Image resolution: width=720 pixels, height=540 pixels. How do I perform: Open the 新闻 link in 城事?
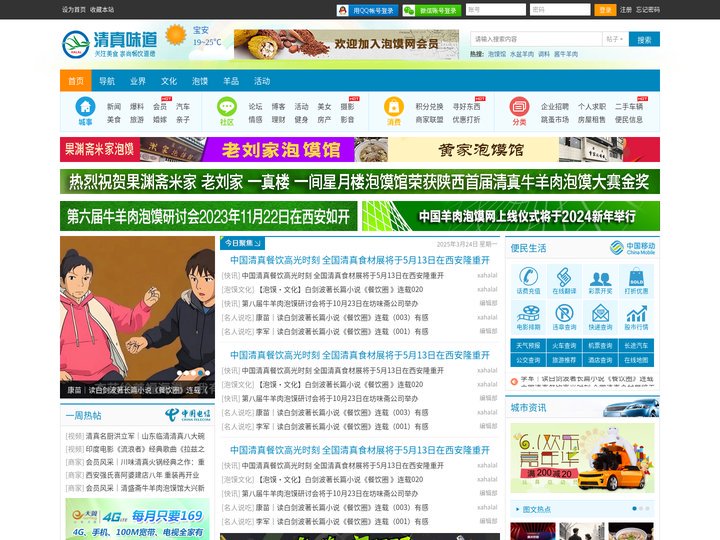point(114,107)
